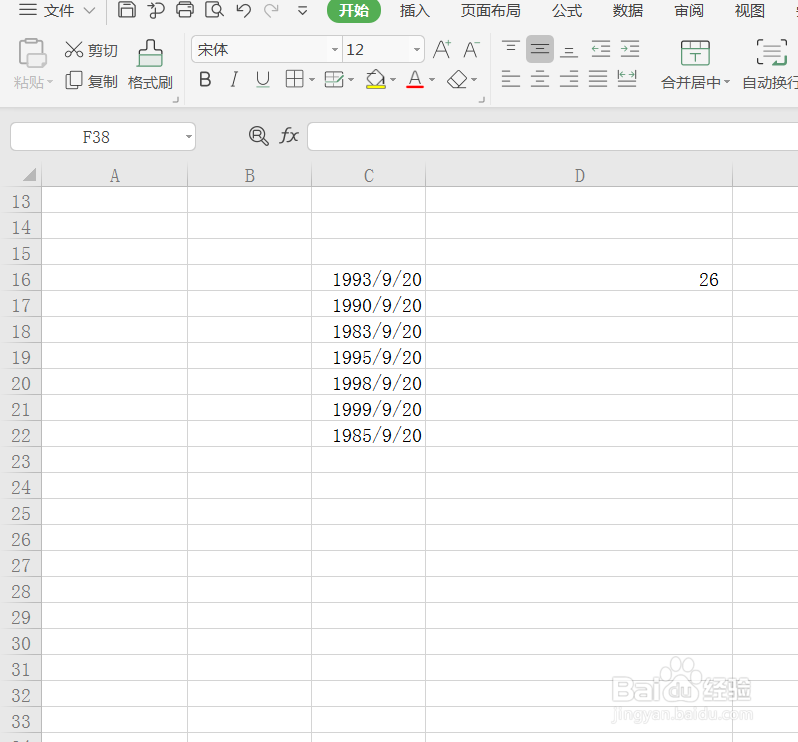Viewport: 798px width, 742px height.
Task: Toggle italic formatting
Action: (234, 79)
